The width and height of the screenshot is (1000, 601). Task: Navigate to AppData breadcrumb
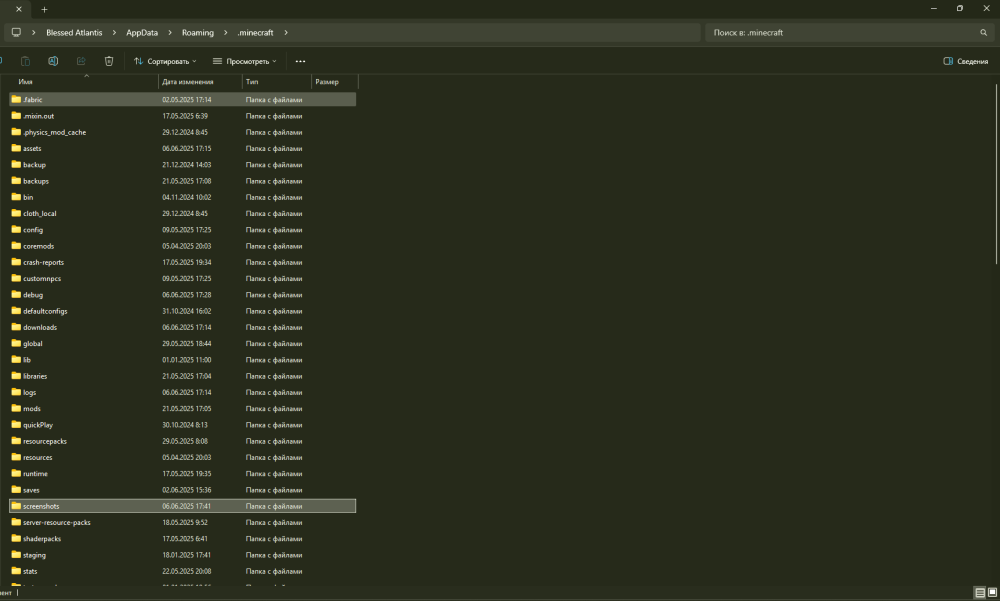coord(142,33)
